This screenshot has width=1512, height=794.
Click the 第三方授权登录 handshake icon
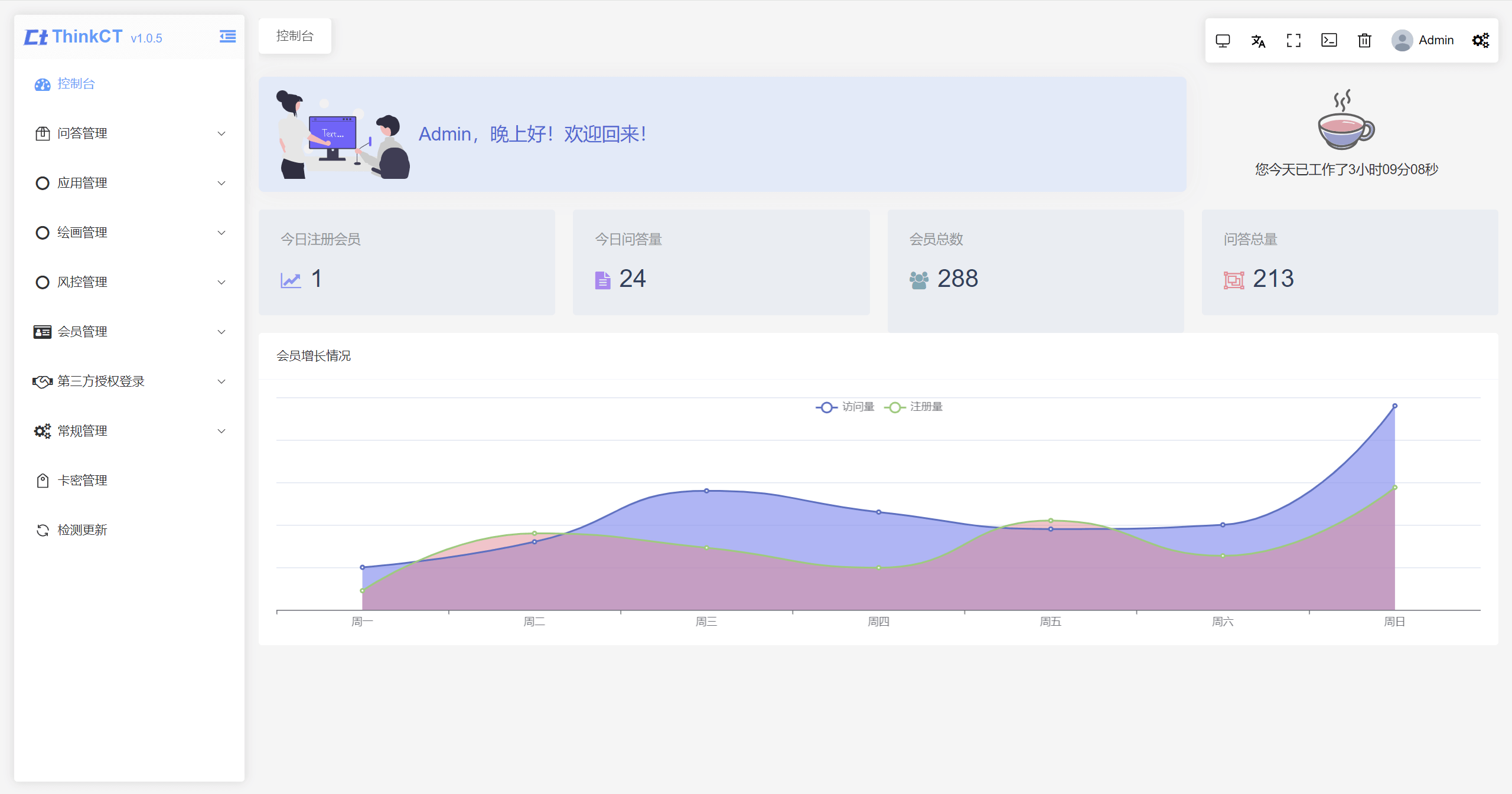tap(43, 381)
